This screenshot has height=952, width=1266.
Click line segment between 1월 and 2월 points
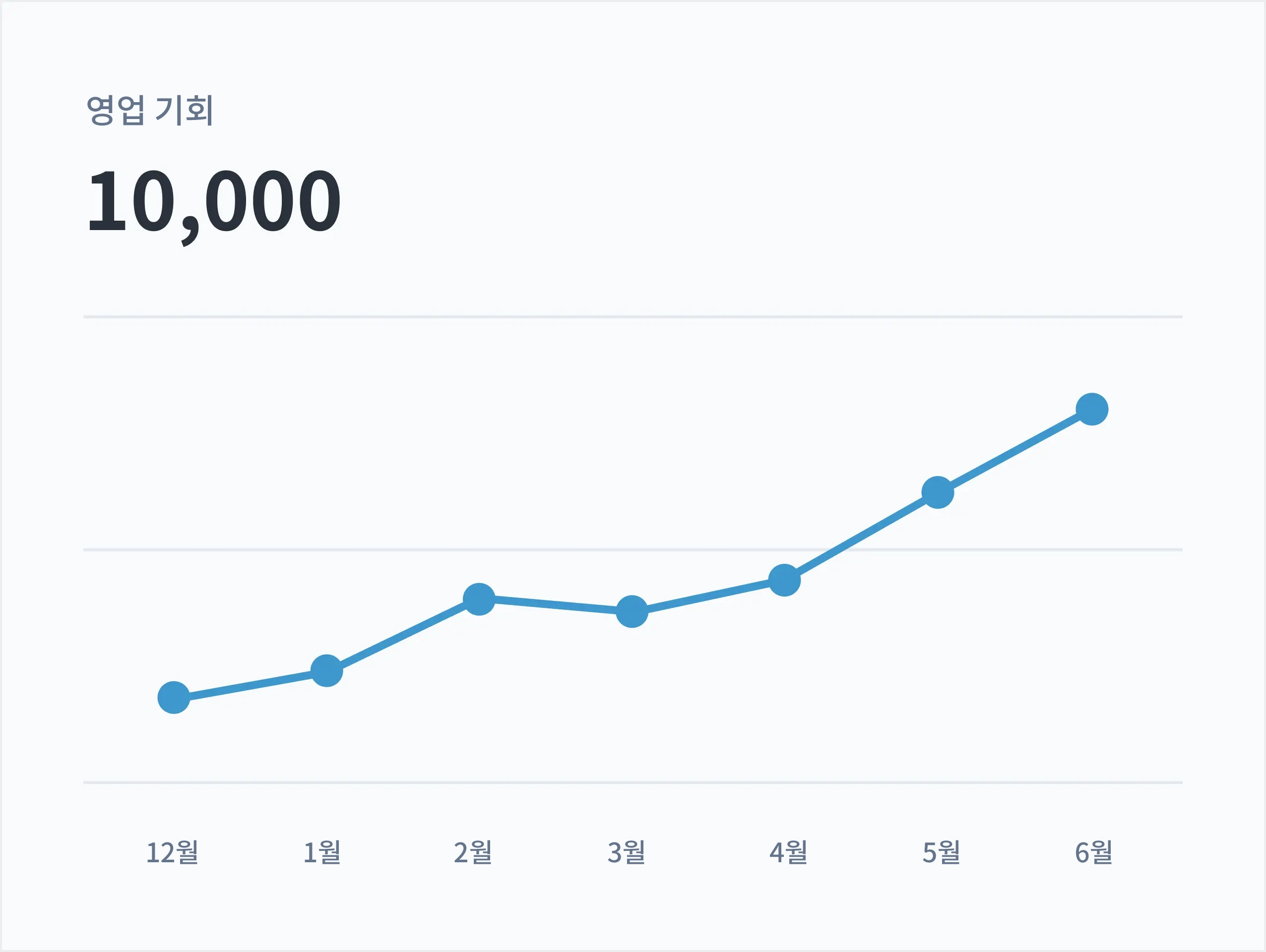[402, 635]
